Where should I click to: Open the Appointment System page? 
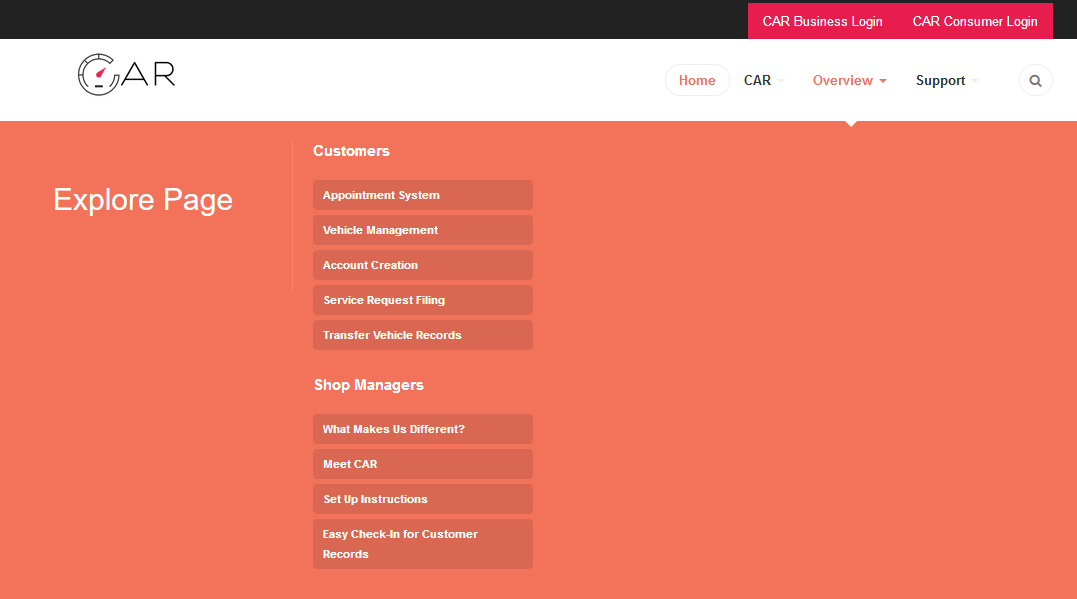422,195
